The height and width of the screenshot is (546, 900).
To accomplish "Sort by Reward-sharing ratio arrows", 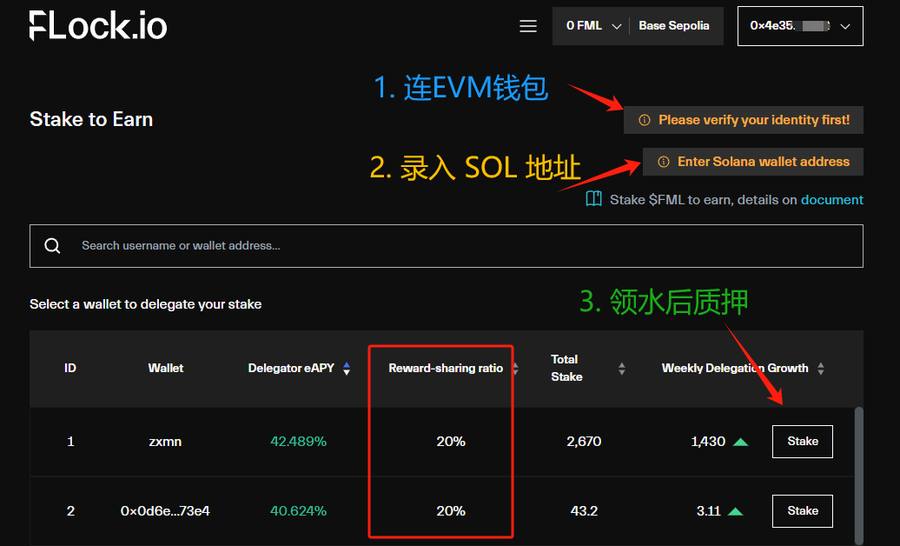I will click(515, 369).
